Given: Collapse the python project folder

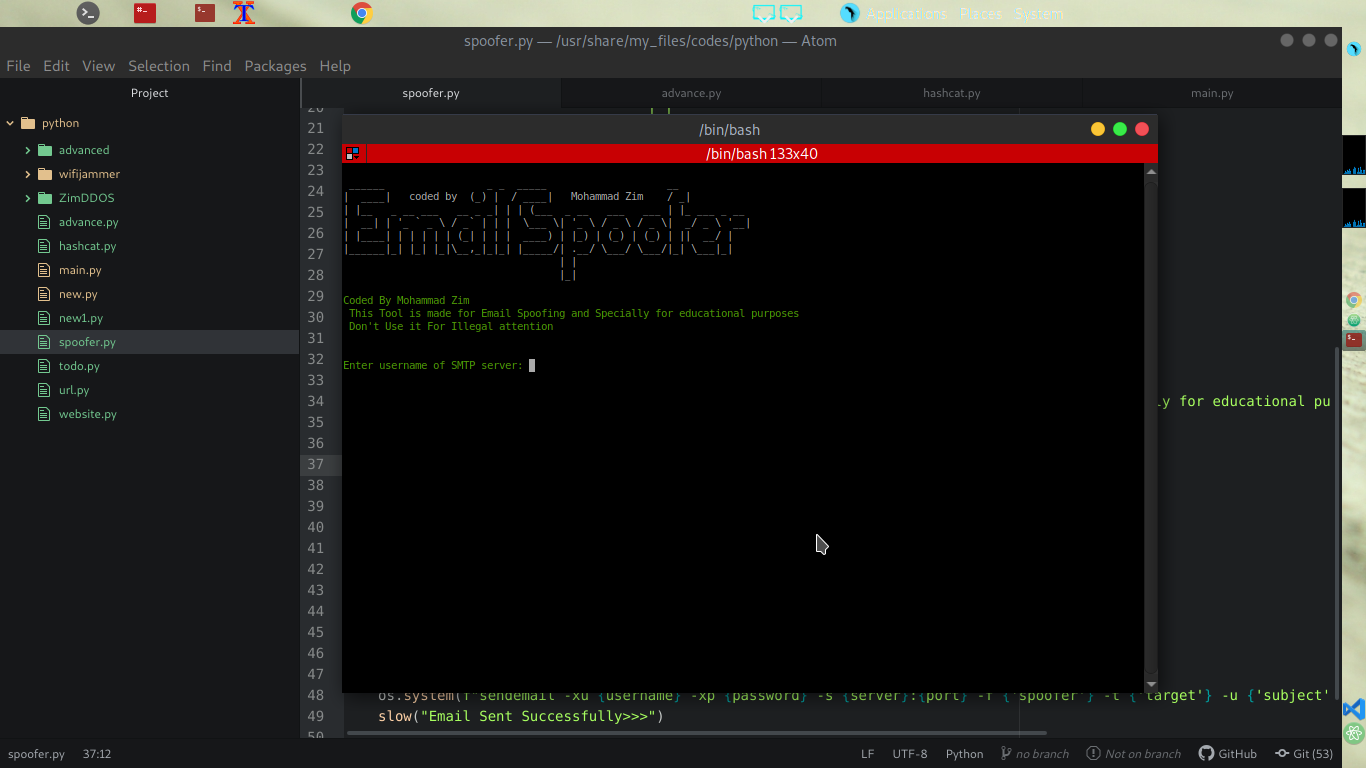Looking at the screenshot, I should [x=10, y=122].
